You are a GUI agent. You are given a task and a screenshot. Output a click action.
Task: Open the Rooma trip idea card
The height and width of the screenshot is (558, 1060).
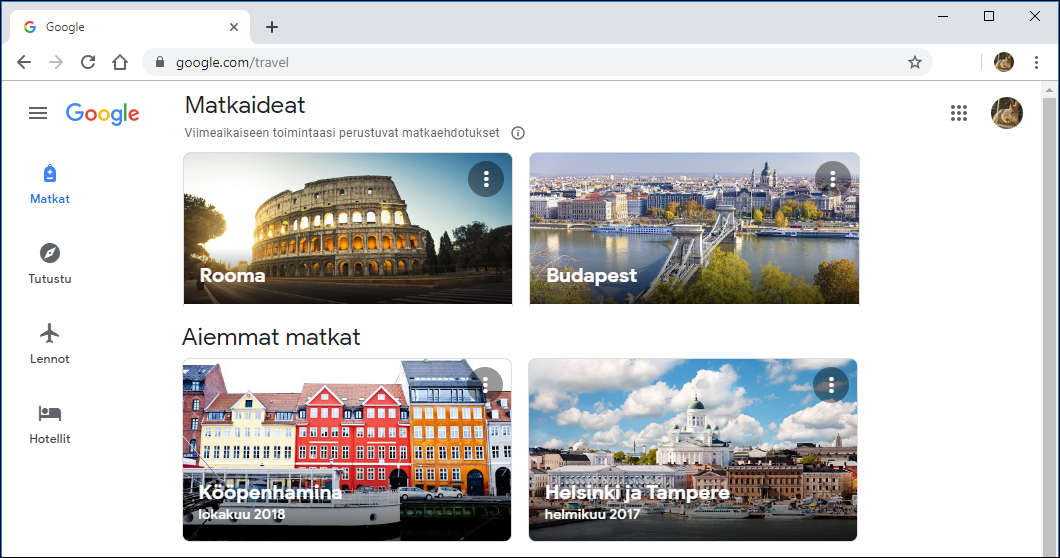[347, 229]
